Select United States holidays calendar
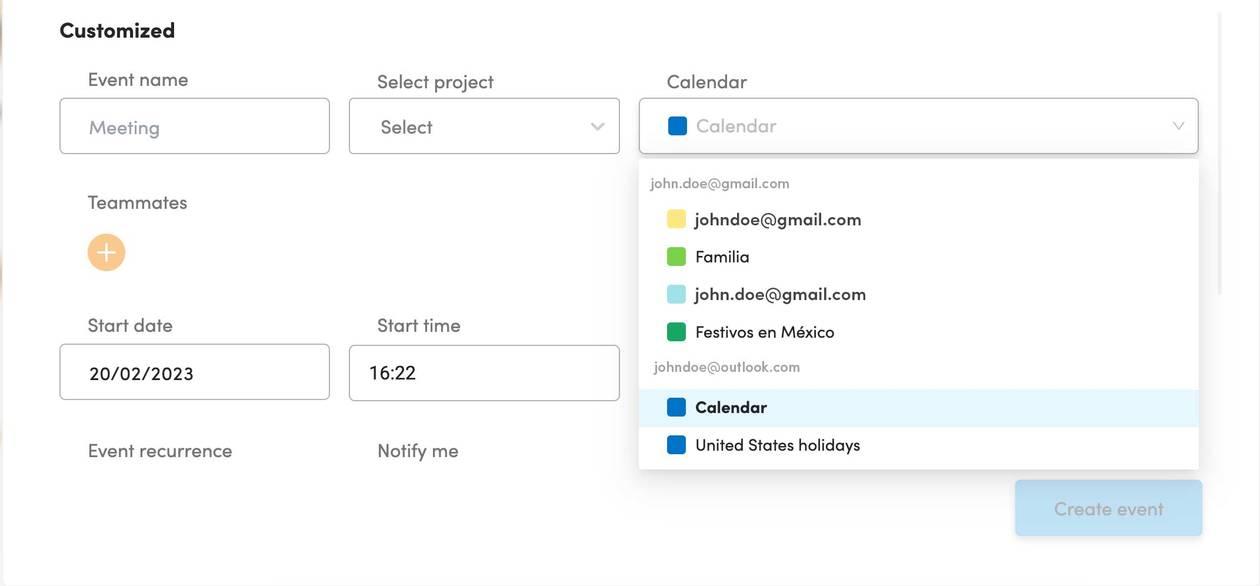This screenshot has width=1260, height=586. (x=918, y=445)
